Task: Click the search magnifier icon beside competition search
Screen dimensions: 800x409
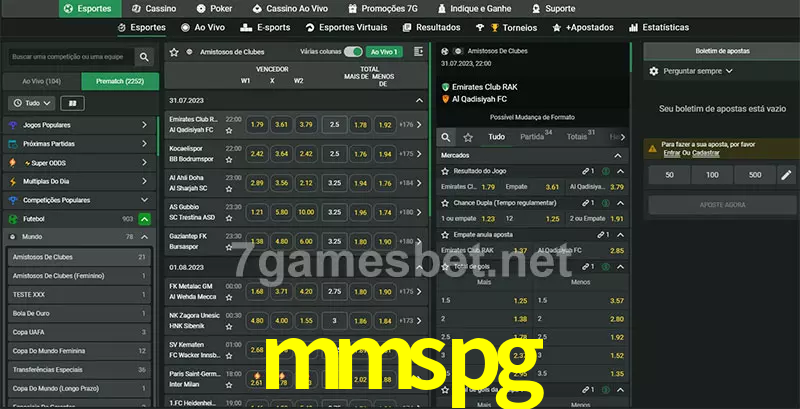Action: pyautogui.click(x=144, y=57)
